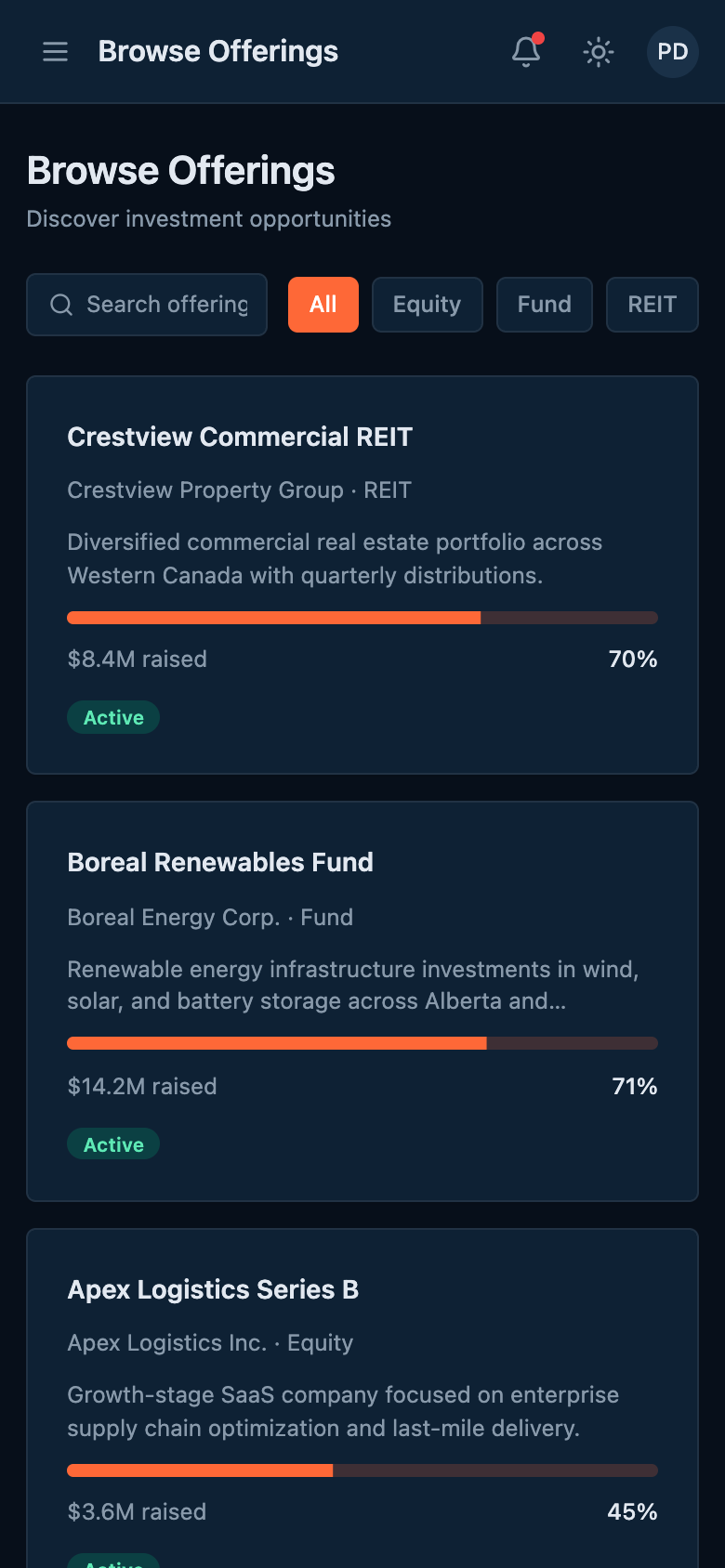This screenshot has width=725, height=1568.
Task: Open the Boreal Renewables Fund offering
Action: click(220, 863)
